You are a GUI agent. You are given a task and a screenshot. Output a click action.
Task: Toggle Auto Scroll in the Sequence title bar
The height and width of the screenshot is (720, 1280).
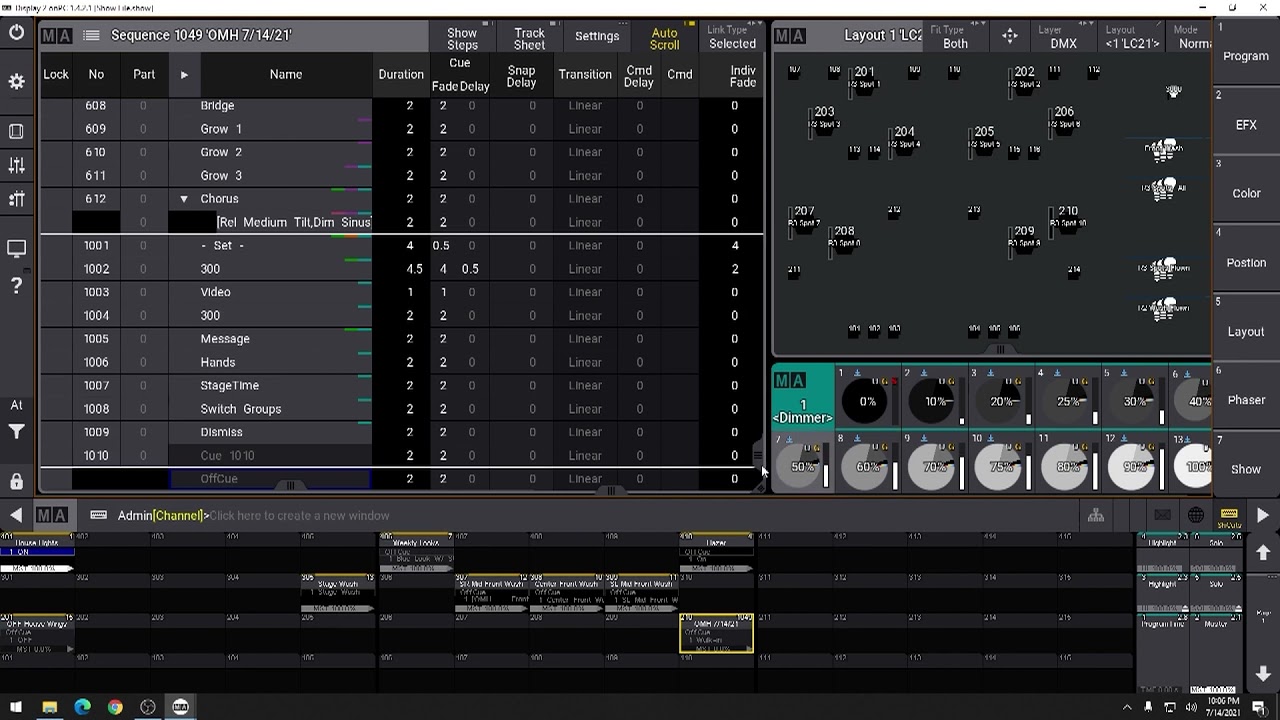(x=664, y=39)
